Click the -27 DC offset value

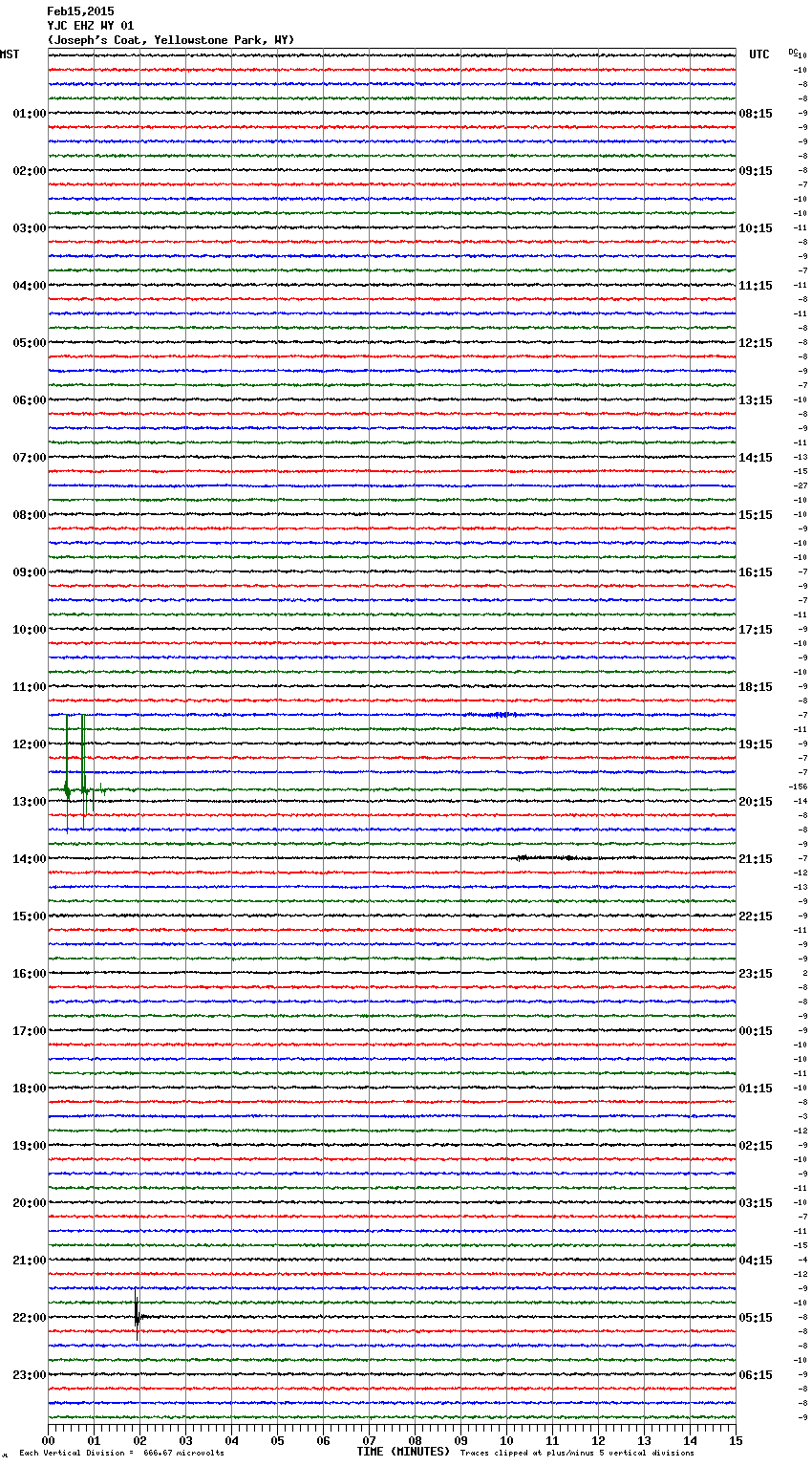coord(801,485)
